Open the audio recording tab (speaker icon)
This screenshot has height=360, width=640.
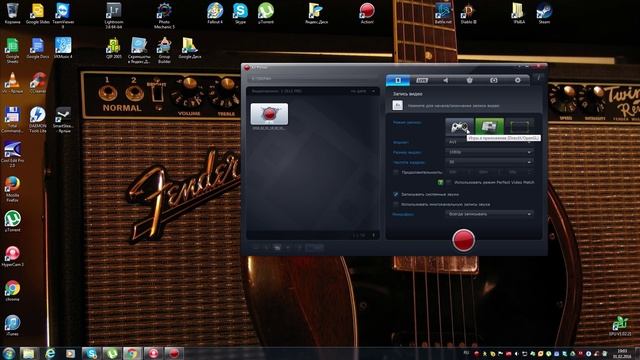446,80
